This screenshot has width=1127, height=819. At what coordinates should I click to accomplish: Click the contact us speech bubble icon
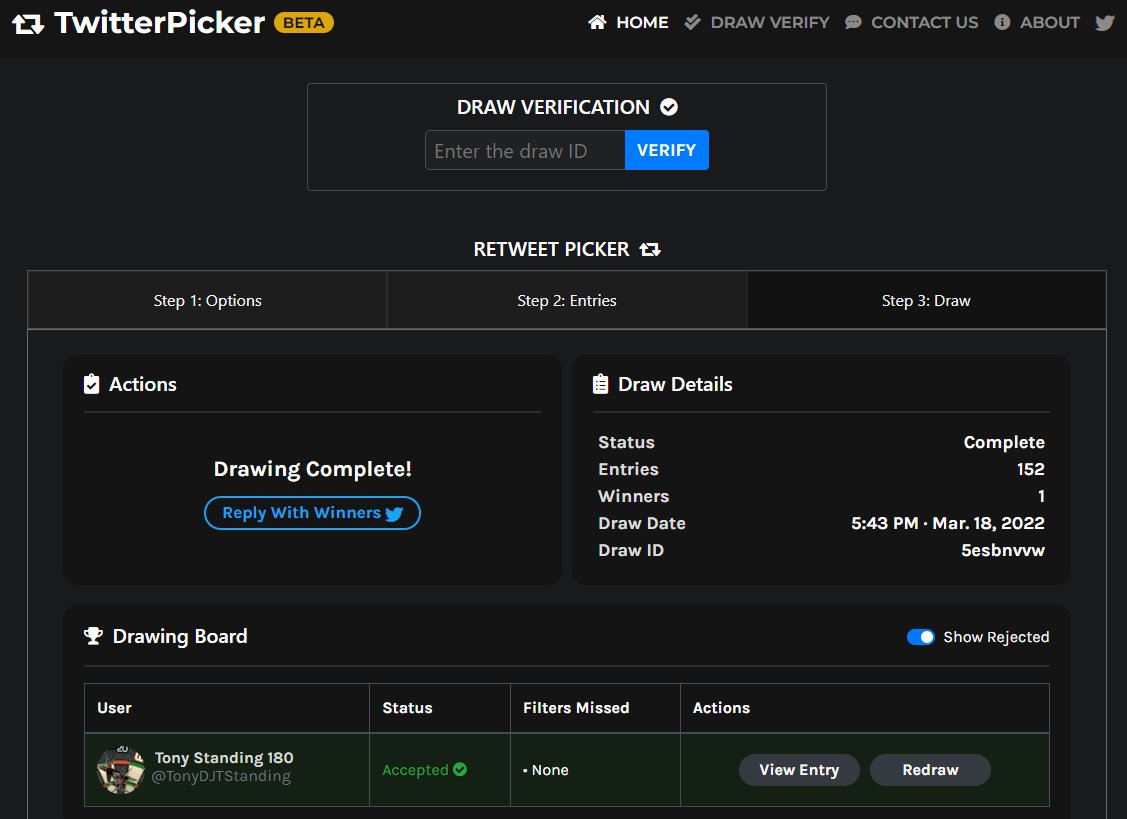click(853, 22)
